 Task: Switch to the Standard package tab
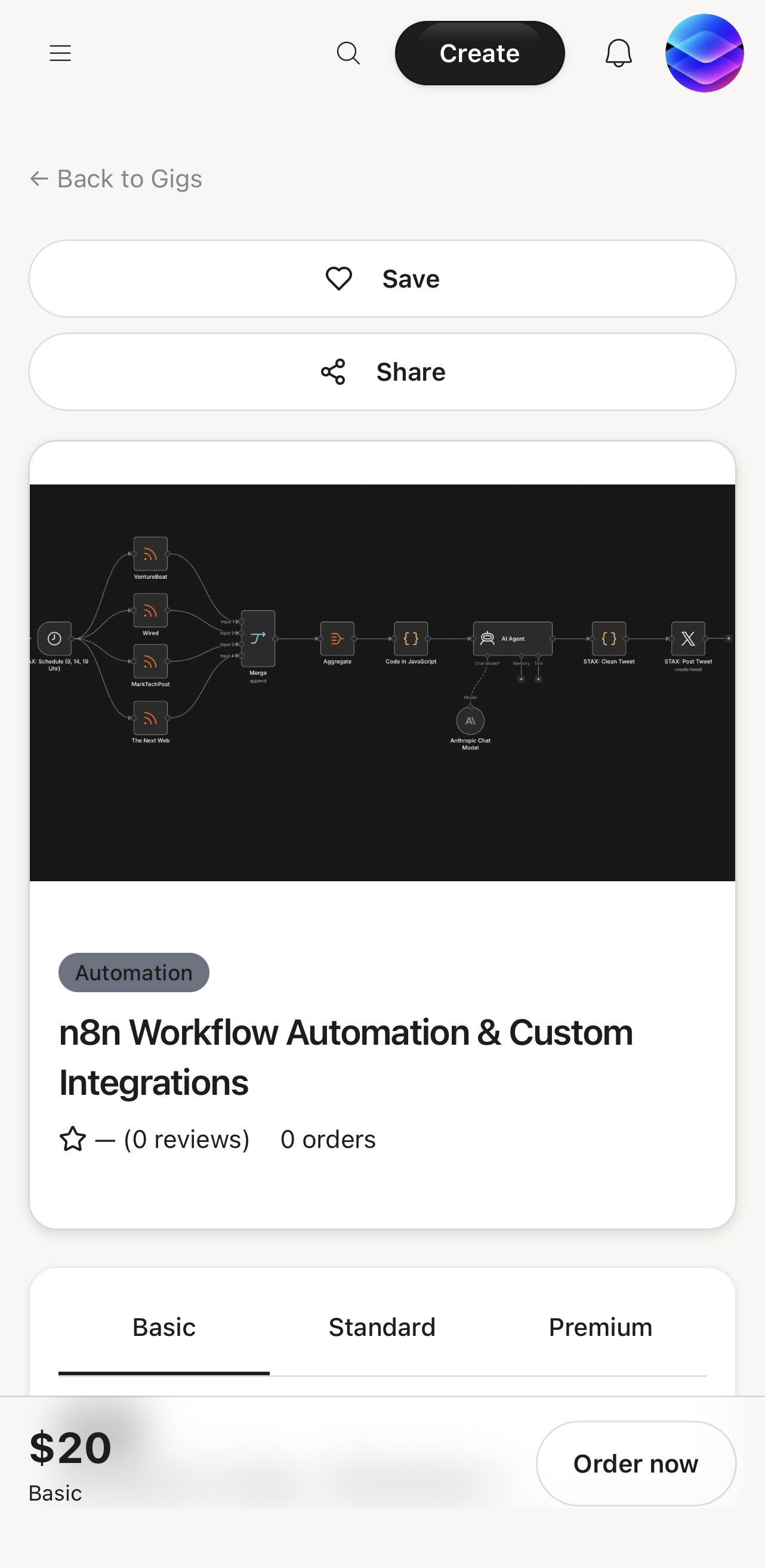(x=382, y=1327)
